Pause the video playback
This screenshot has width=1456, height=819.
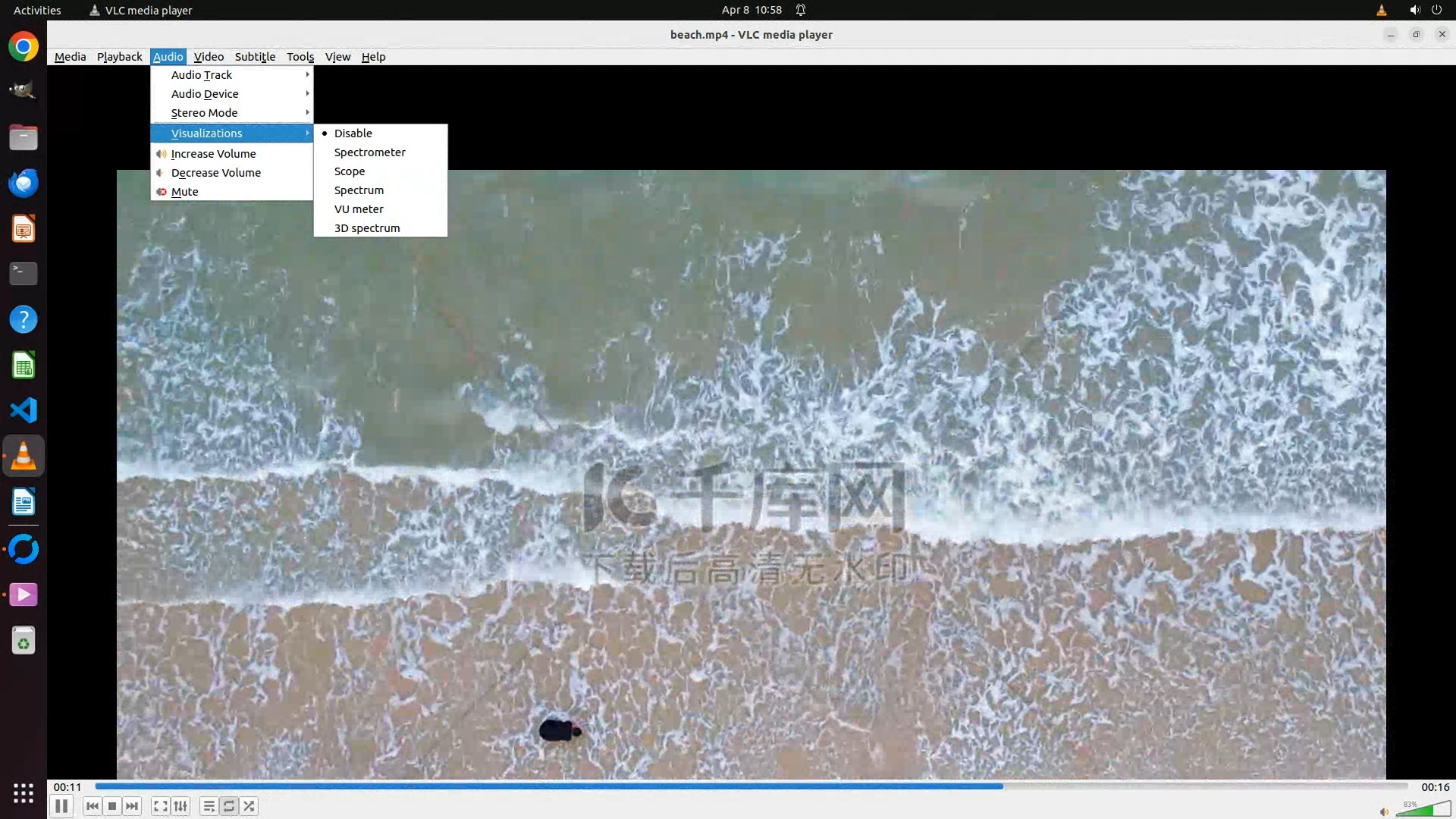(61, 806)
